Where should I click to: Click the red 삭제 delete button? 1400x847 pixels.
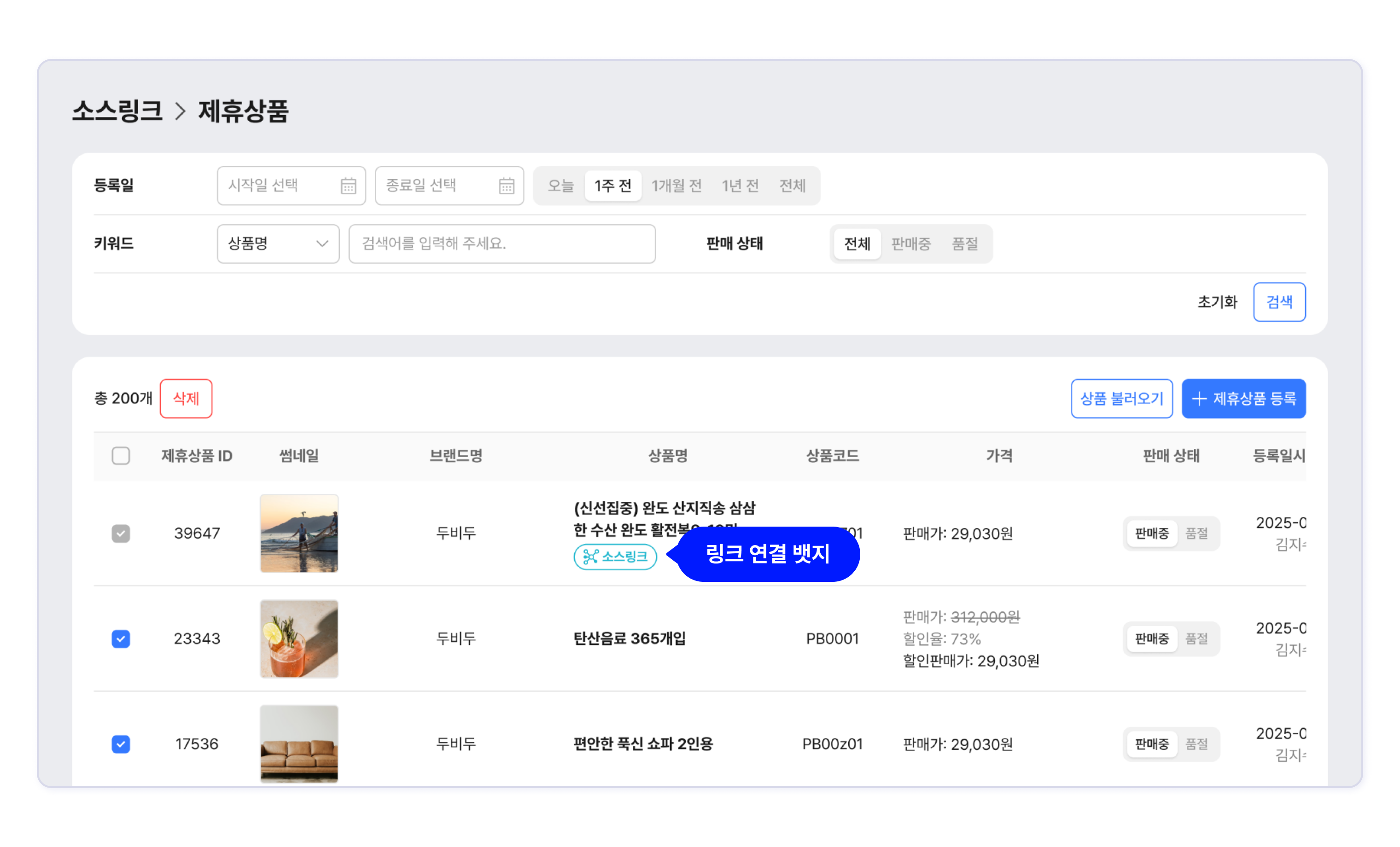(186, 399)
